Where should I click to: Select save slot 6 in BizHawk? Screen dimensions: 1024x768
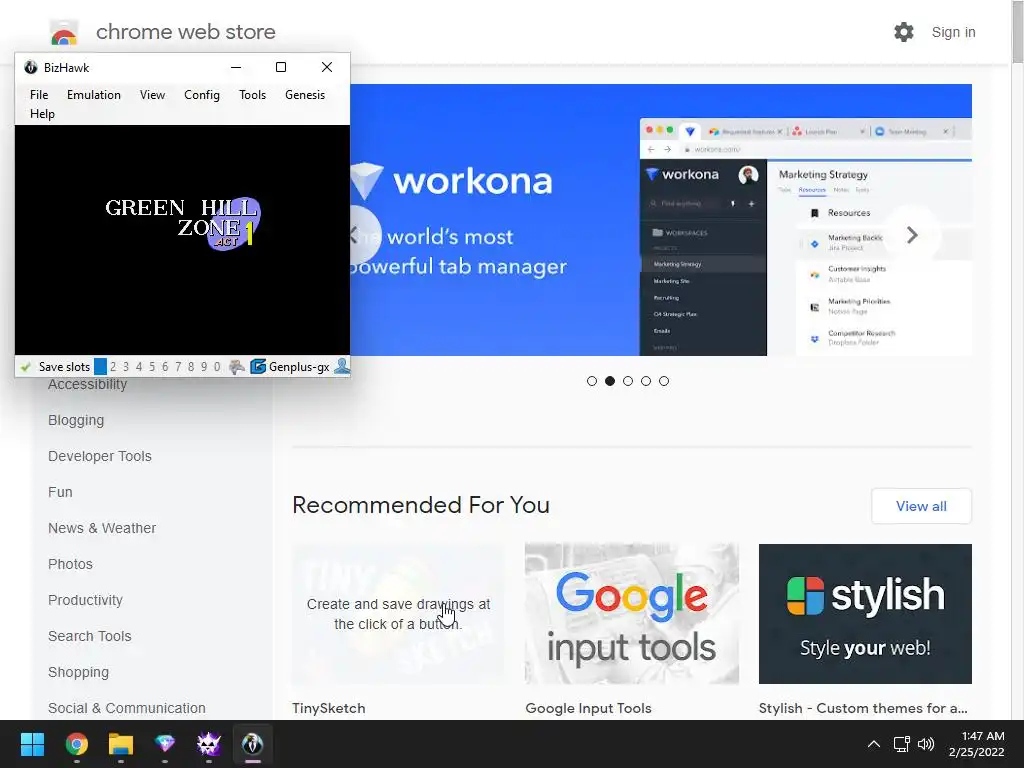pos(165,367)
